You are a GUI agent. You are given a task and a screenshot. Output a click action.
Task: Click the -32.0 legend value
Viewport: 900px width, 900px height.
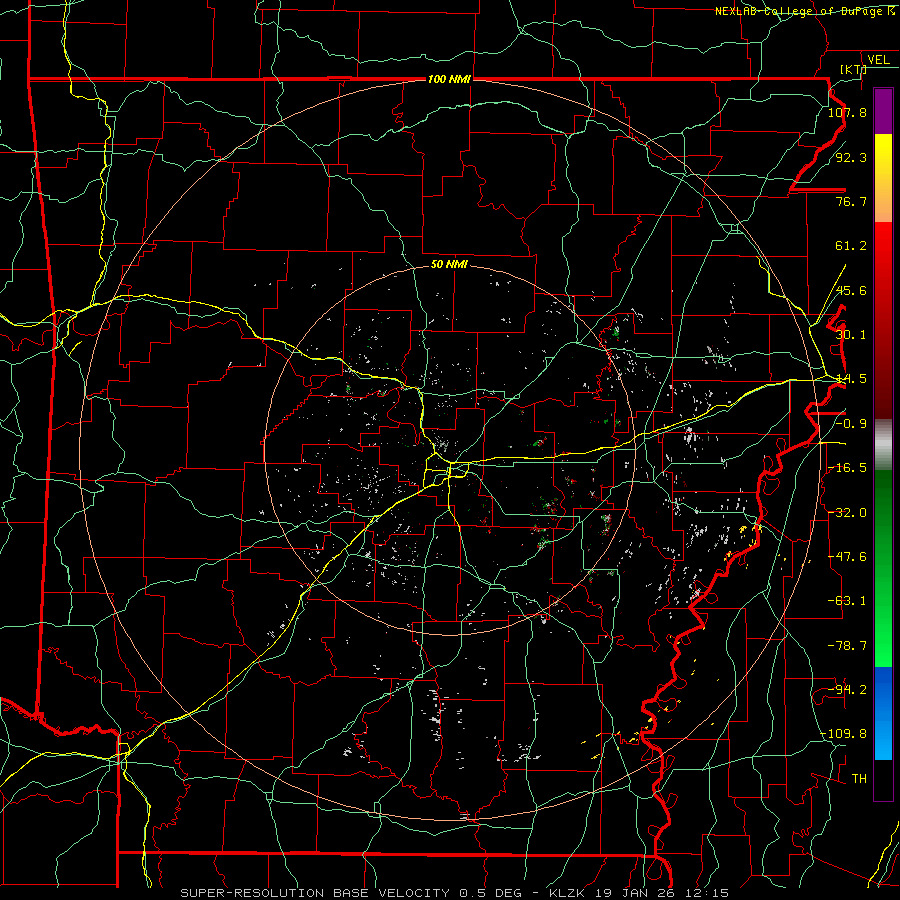[x=847, y=513]
